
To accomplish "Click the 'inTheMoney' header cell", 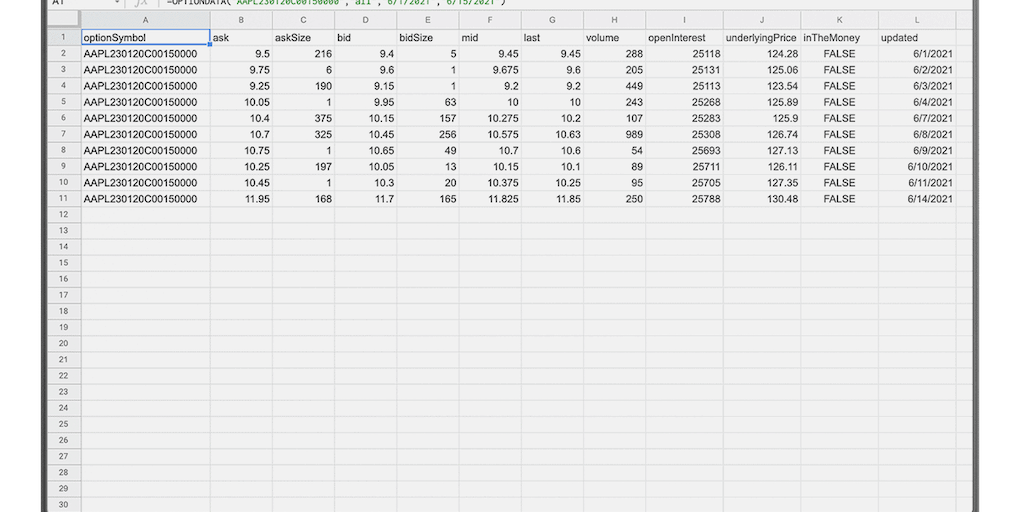I will 840,38.
